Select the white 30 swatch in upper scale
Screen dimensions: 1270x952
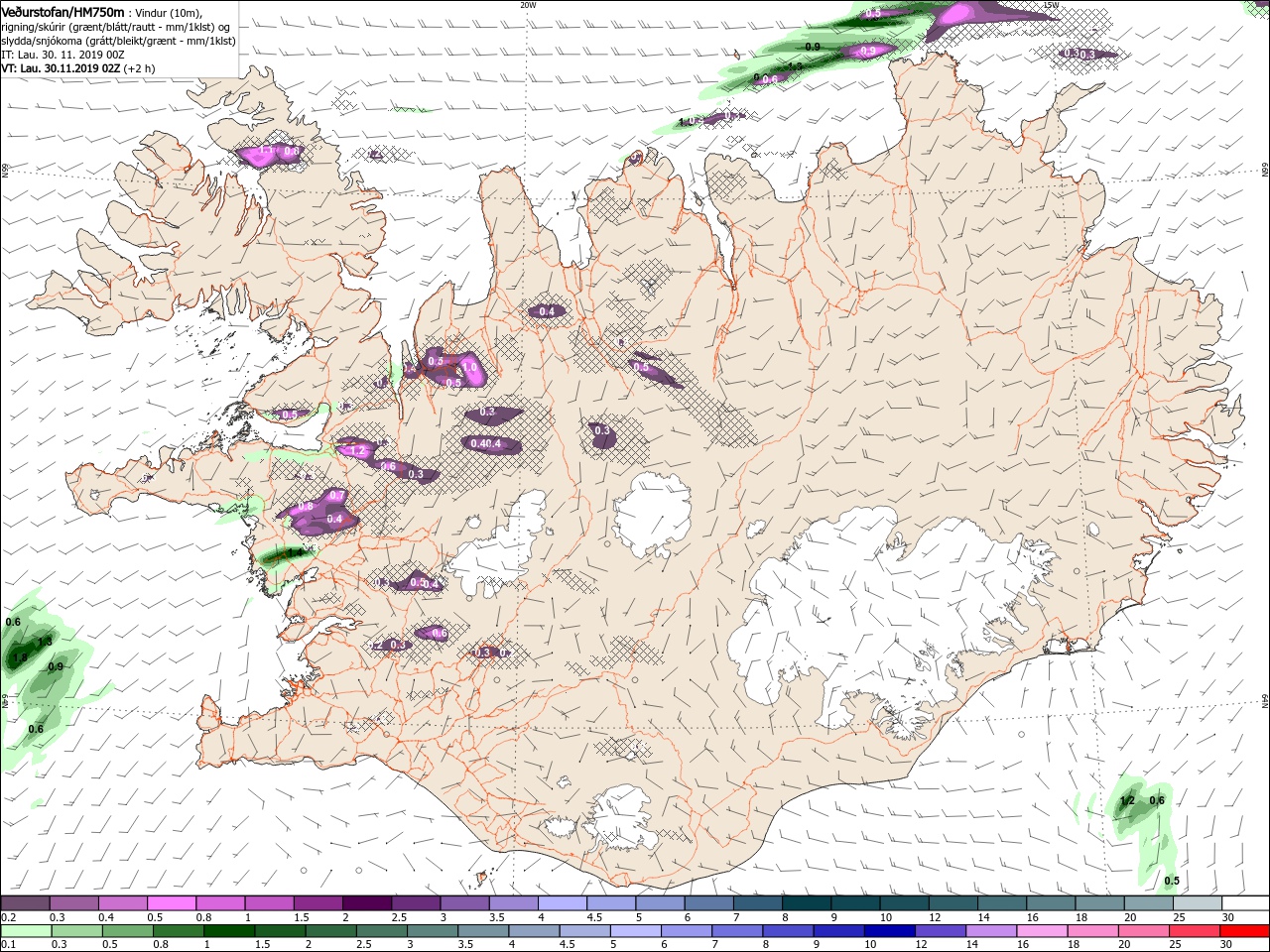coord(1245,903)
